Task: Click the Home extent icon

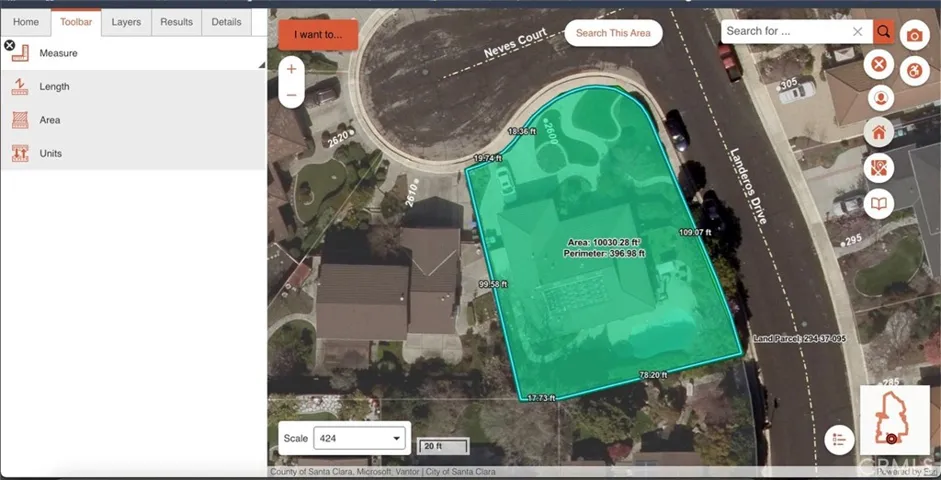Action: tap(879, 133)
